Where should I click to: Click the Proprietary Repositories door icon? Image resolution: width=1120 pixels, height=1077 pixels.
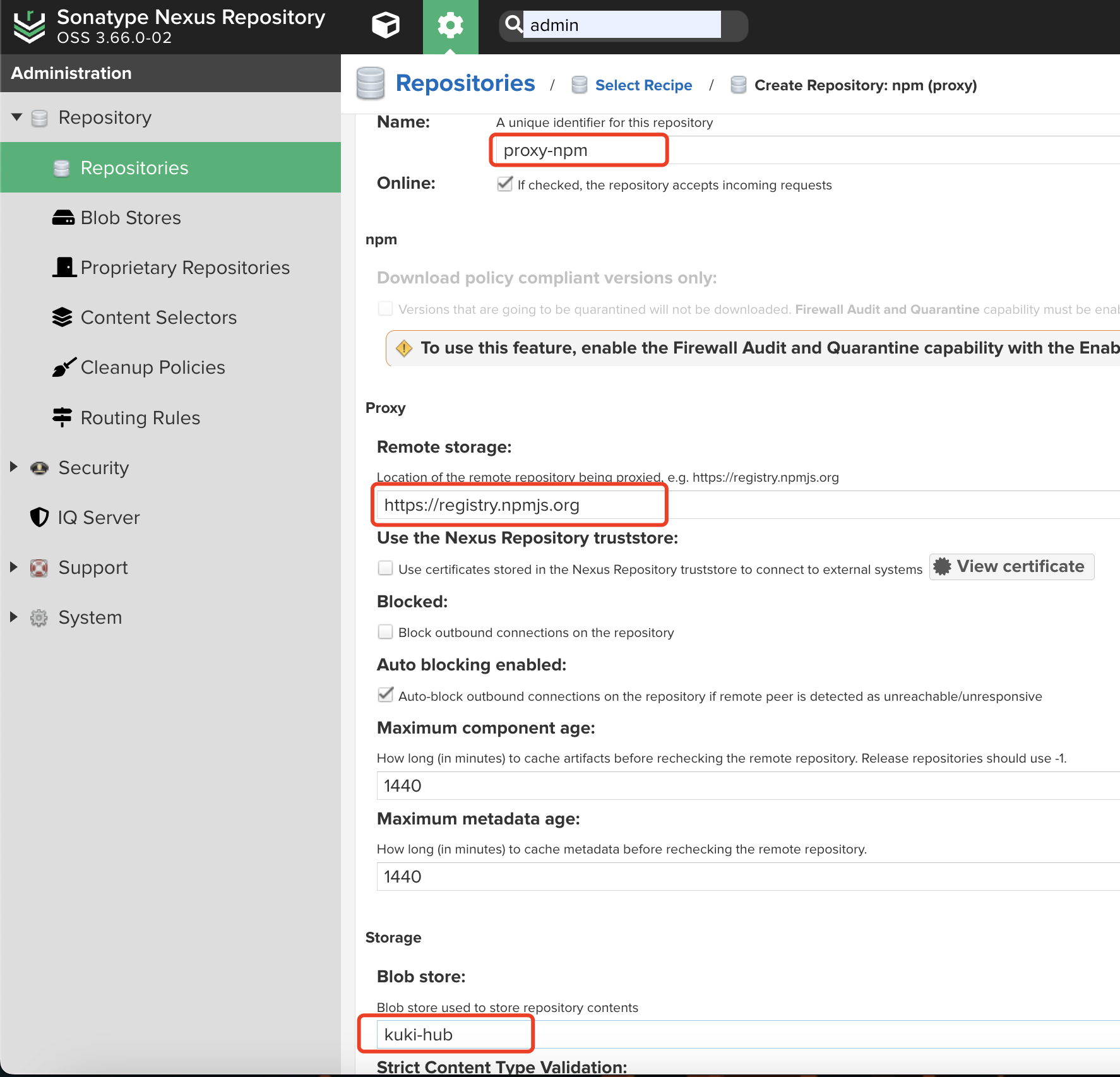point(64,267)
